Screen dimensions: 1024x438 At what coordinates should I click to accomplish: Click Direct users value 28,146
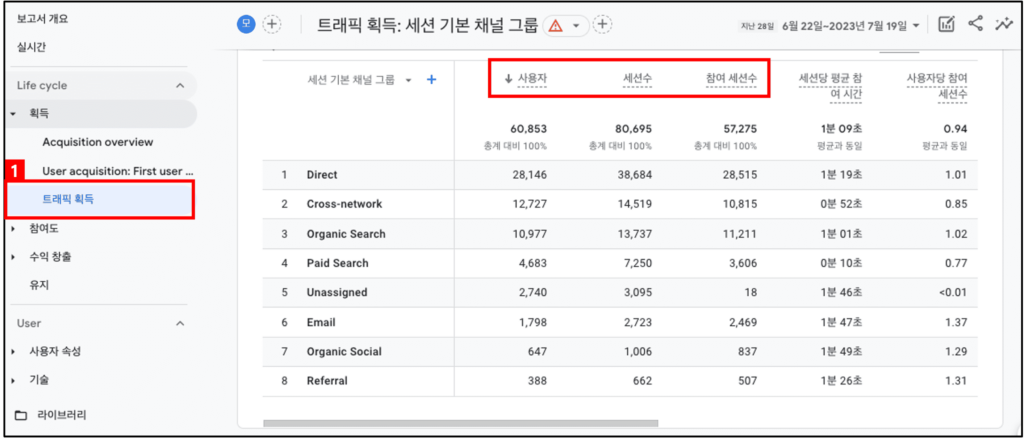(528, 175)
